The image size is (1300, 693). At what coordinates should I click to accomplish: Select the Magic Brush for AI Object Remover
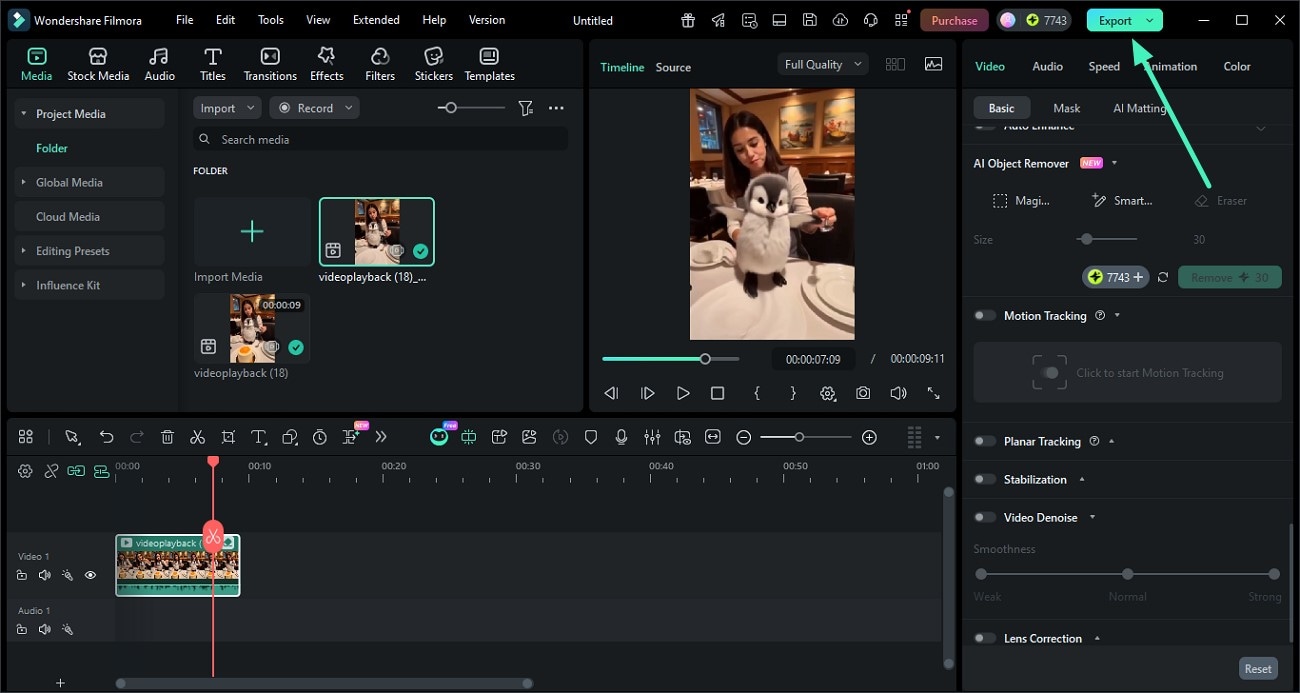point(1023,200)
